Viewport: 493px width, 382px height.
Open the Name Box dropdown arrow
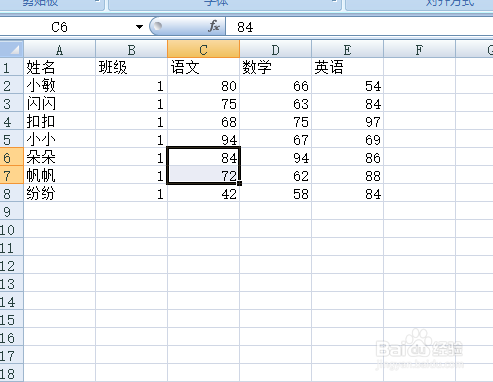tap(139, 27)
